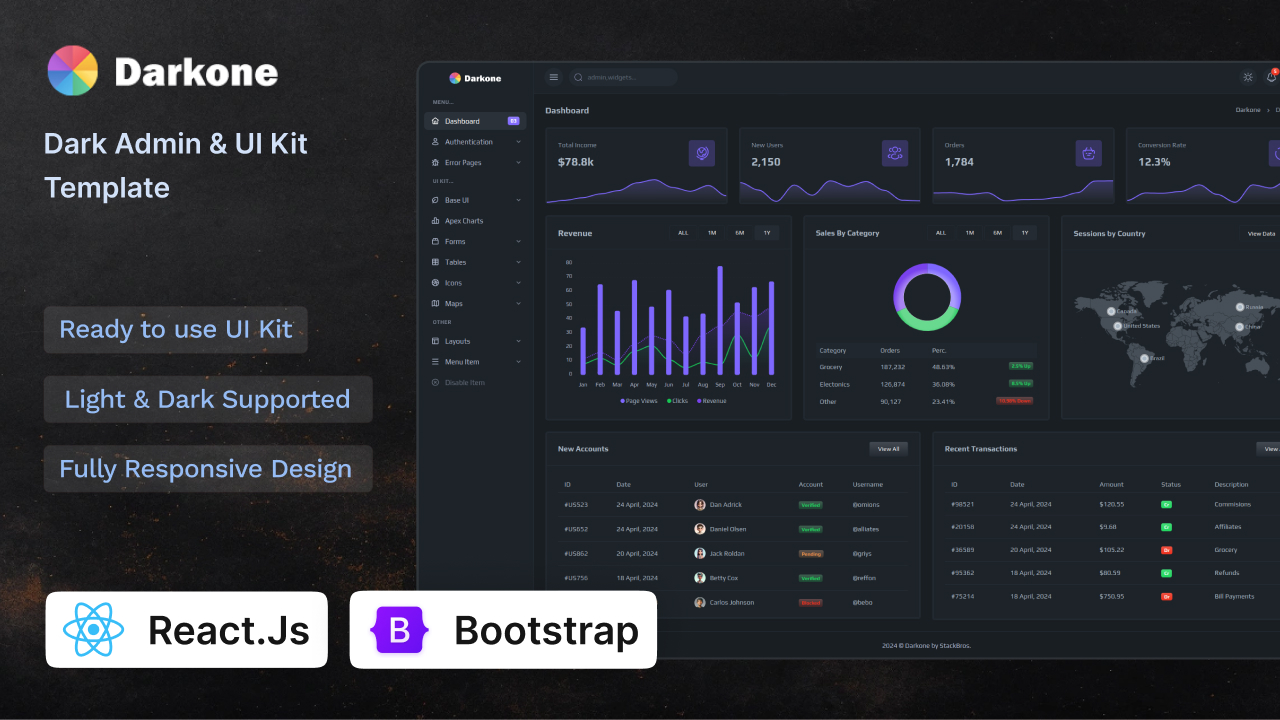
Task: Click transaction ID #98521
Action: point(963,504)
